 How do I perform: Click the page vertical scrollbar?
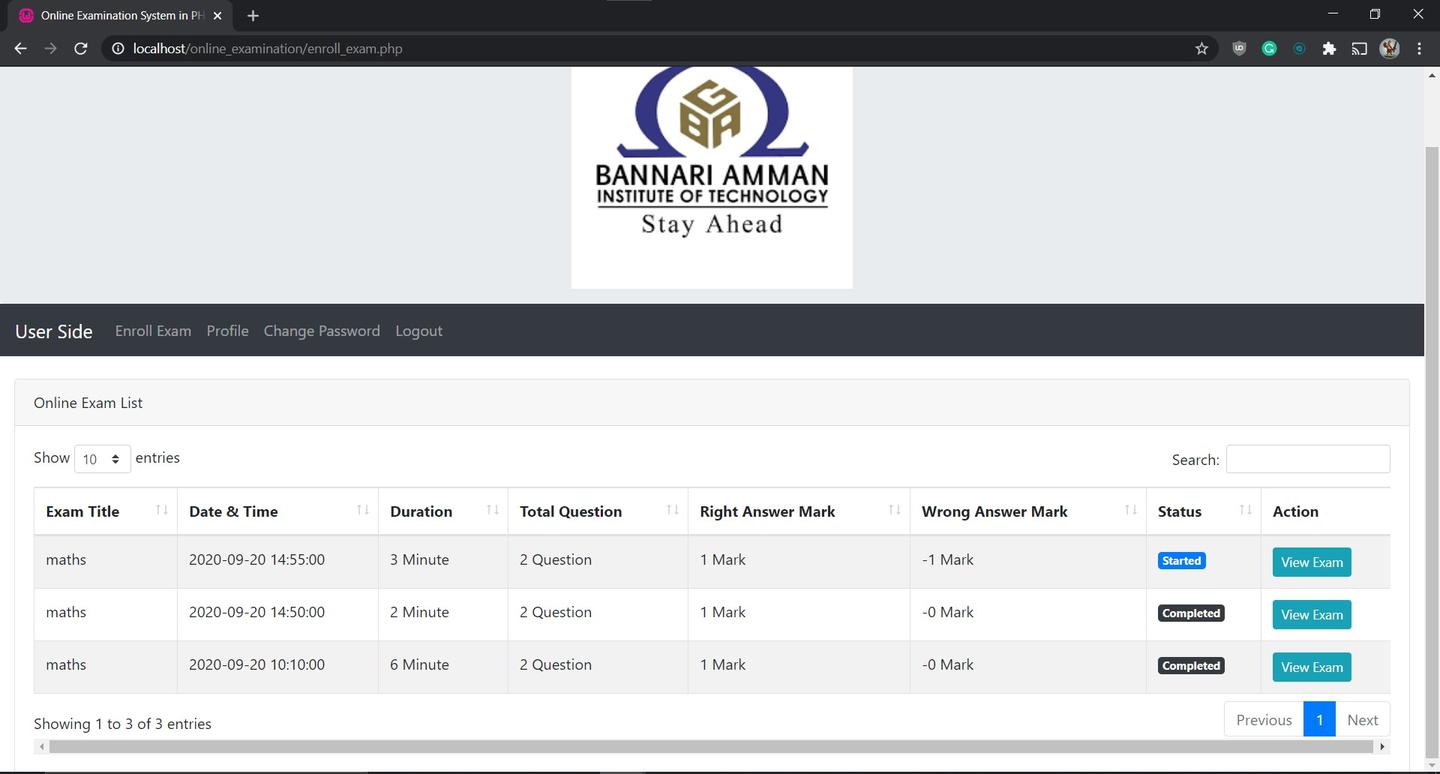pyautogui.click(x=1432, y=452)
